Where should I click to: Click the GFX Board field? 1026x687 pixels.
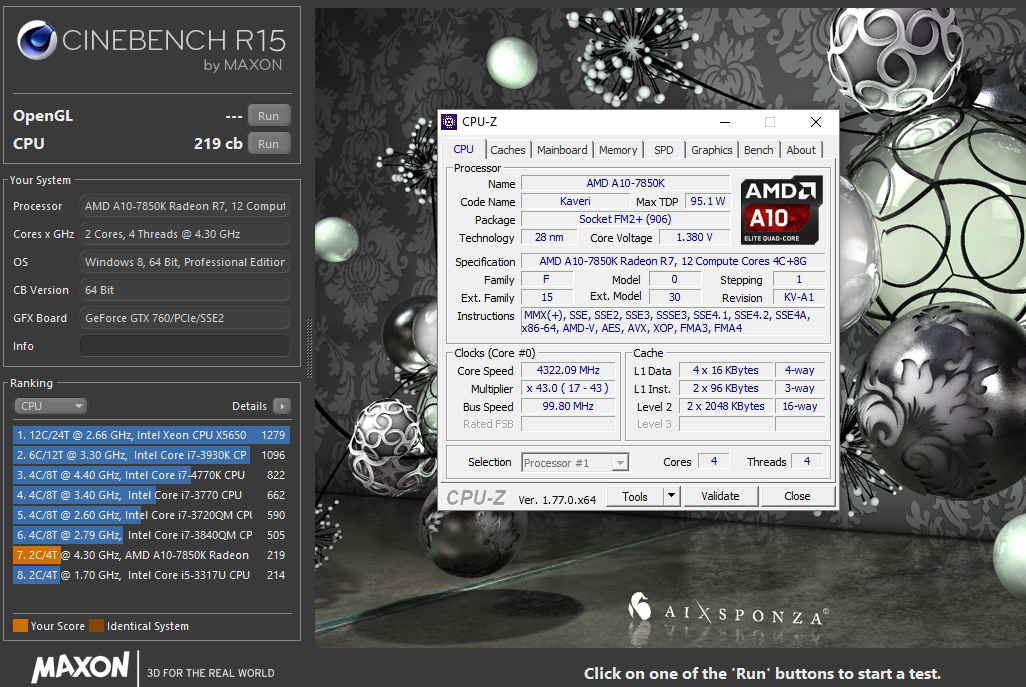185,318
